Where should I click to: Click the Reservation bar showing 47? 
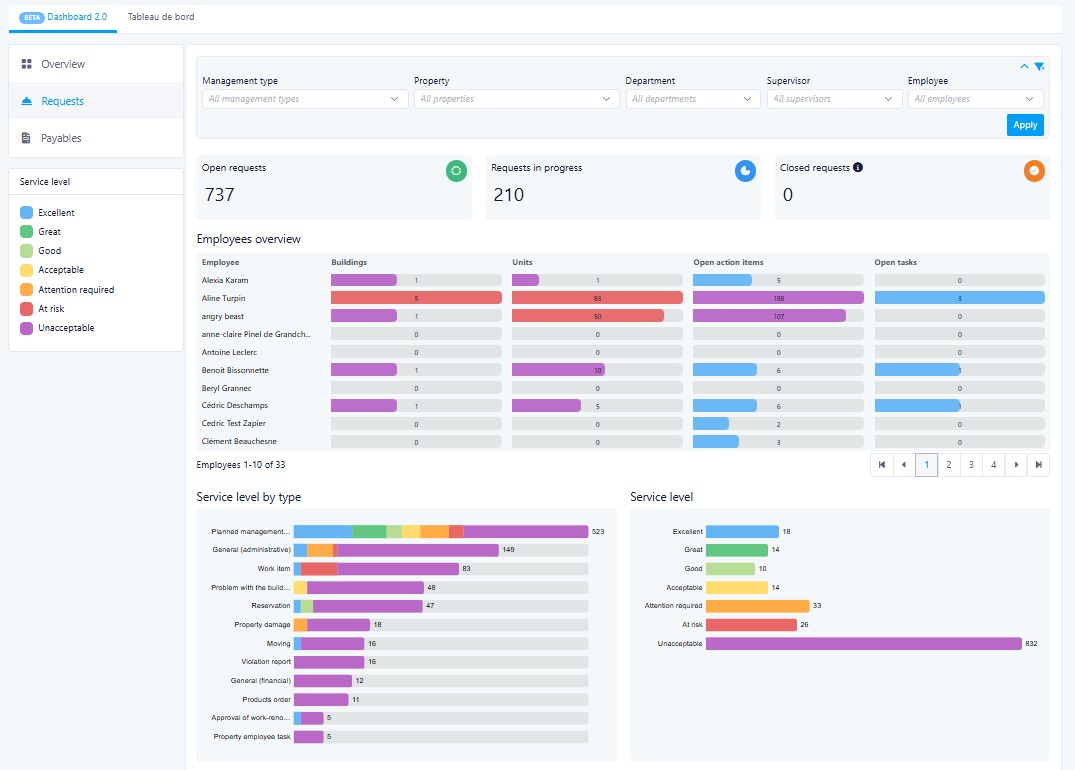coord(358,606)
